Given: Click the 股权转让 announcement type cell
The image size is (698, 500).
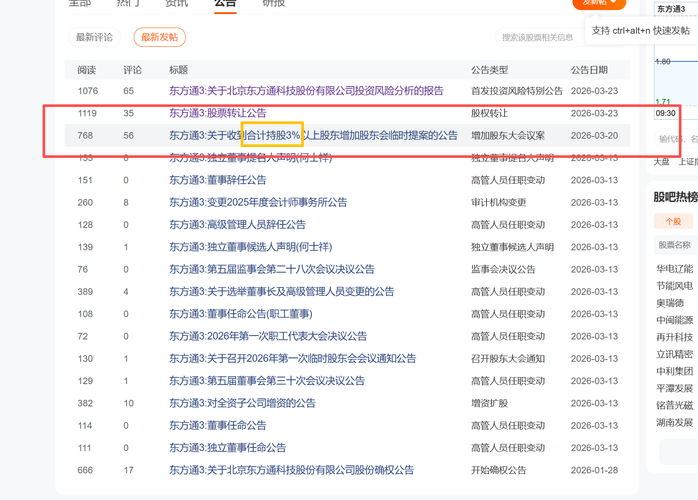Looking at the screenshot, I should 490,113.
